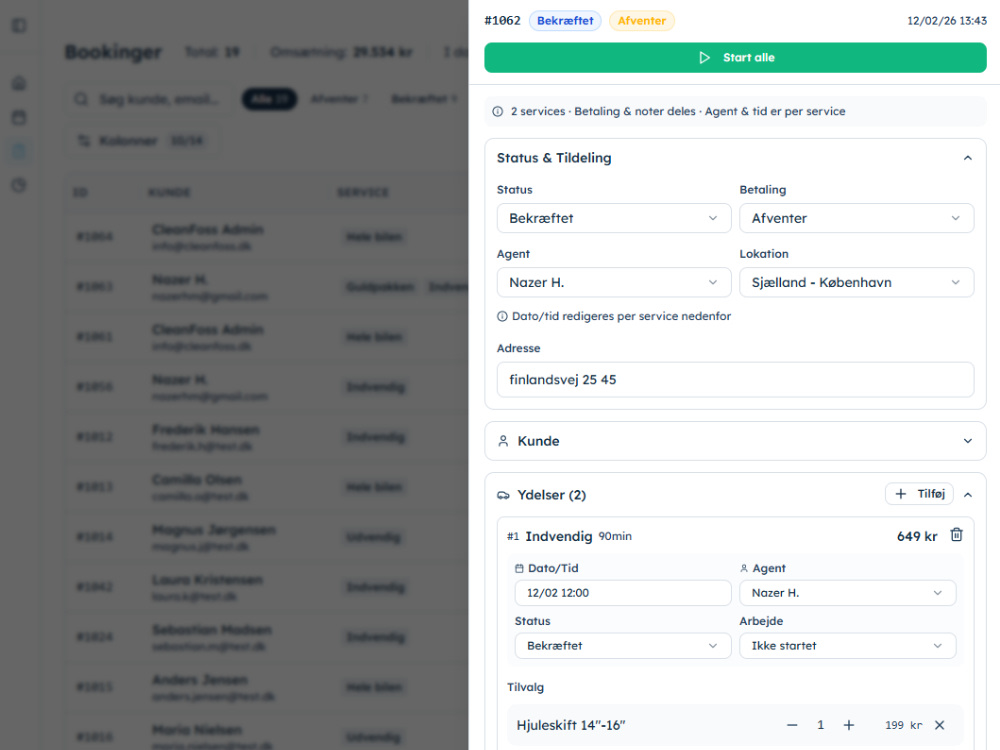Select Afventer filter tab in Bookinger

coord(339,99)
